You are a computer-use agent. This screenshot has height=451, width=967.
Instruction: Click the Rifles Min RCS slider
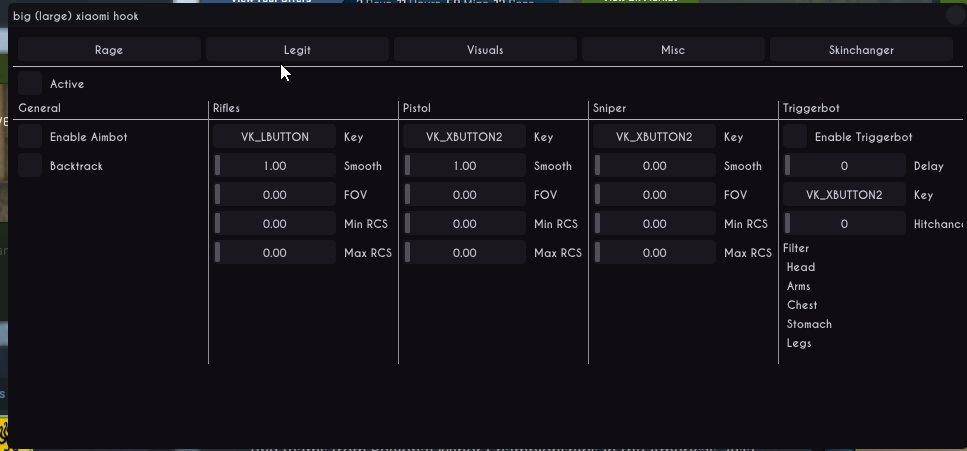point(274,223)
